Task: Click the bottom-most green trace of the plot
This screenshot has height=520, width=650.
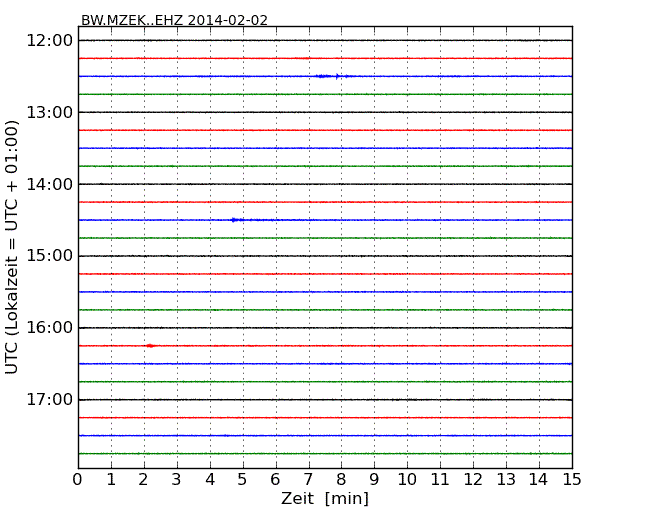Action: [325, 454]
